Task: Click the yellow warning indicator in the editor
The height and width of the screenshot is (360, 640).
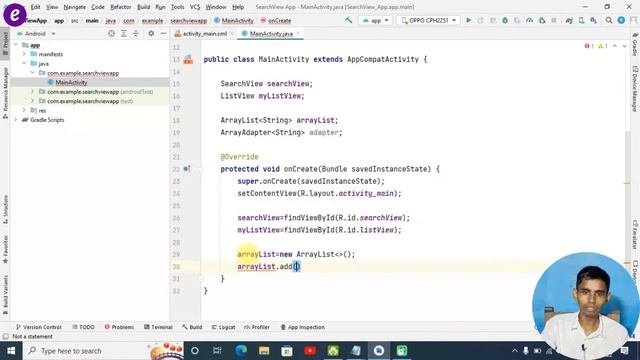Action: [602, 46]
